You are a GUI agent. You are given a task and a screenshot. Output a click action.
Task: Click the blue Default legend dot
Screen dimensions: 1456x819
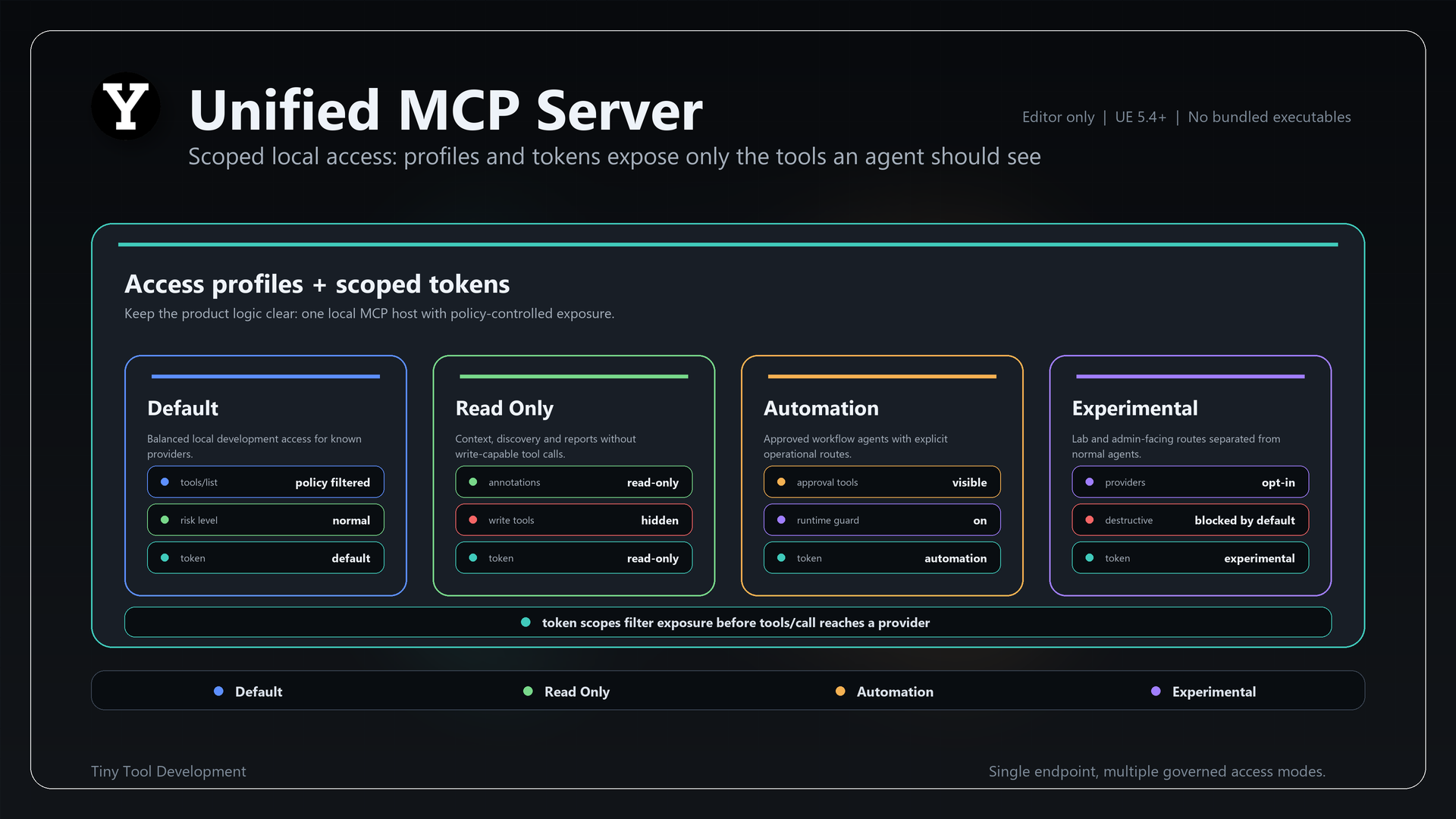click(x=218, y=692)
